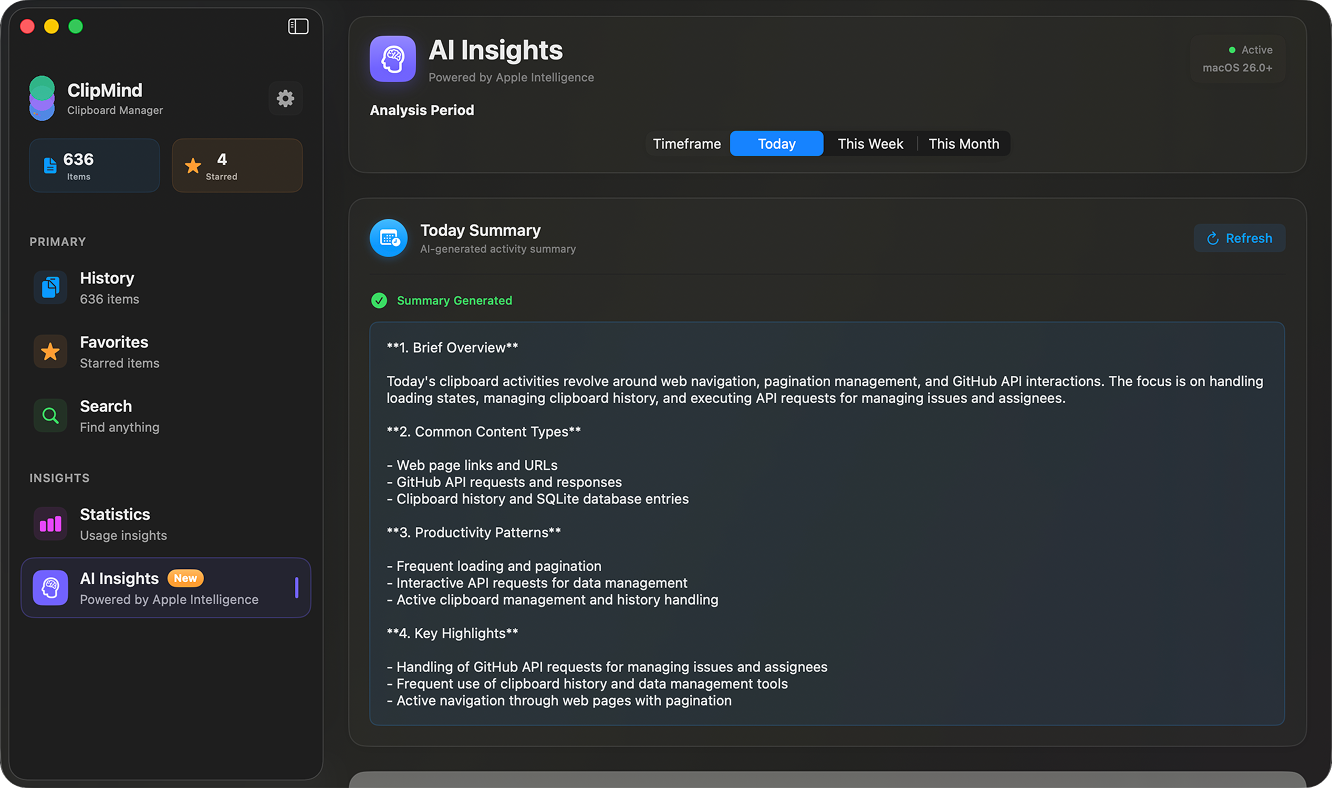Select the Favorites star icon
1332x788 pixels.
pos(50,351)
